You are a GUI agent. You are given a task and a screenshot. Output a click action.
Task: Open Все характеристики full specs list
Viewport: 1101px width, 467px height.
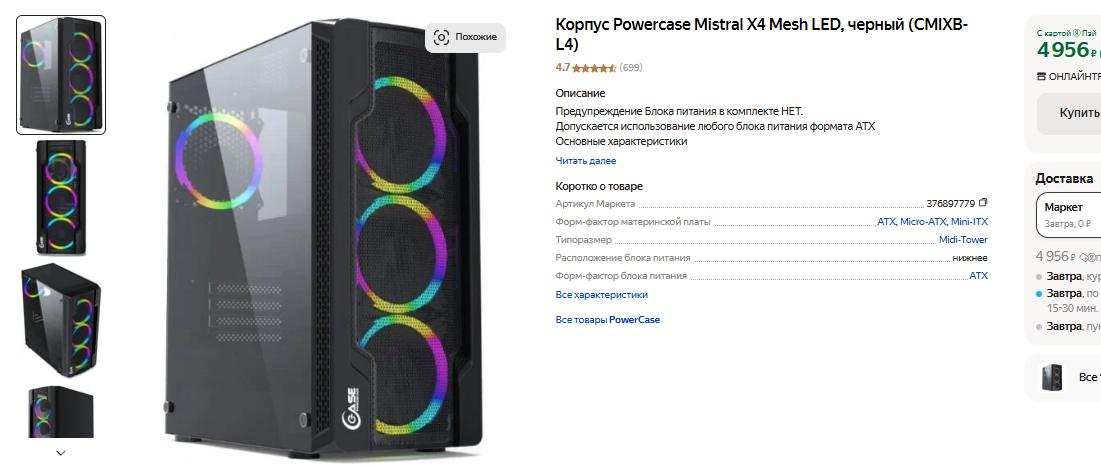point(602,295)
